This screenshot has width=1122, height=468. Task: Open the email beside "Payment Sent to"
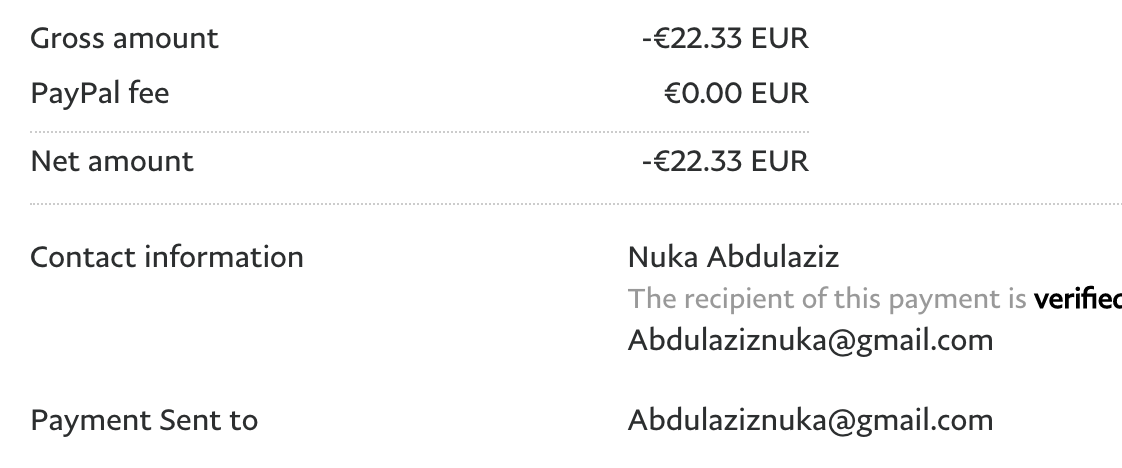(x=810, y=420)
